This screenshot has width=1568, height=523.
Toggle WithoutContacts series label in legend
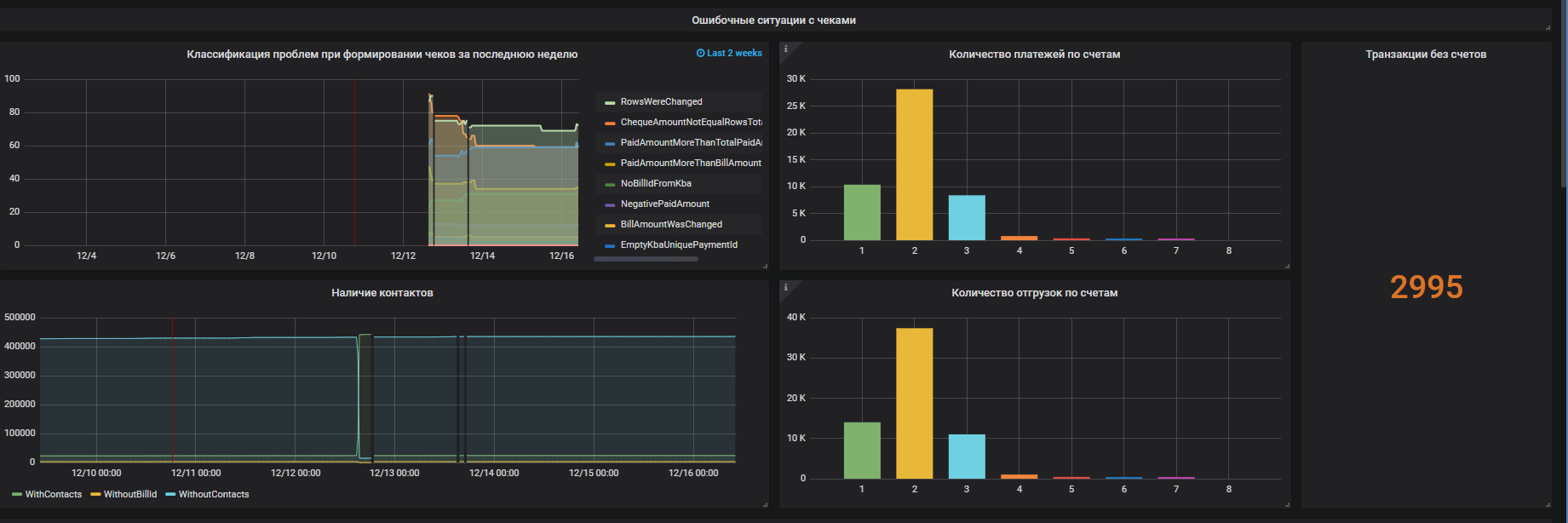[214, 494]
